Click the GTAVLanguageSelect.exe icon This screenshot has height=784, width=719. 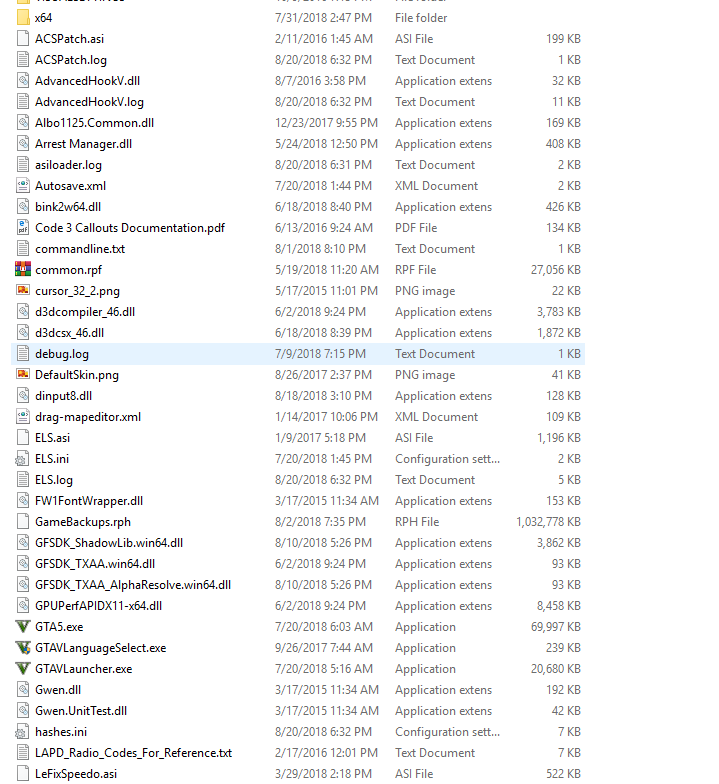tap(23, 648)
